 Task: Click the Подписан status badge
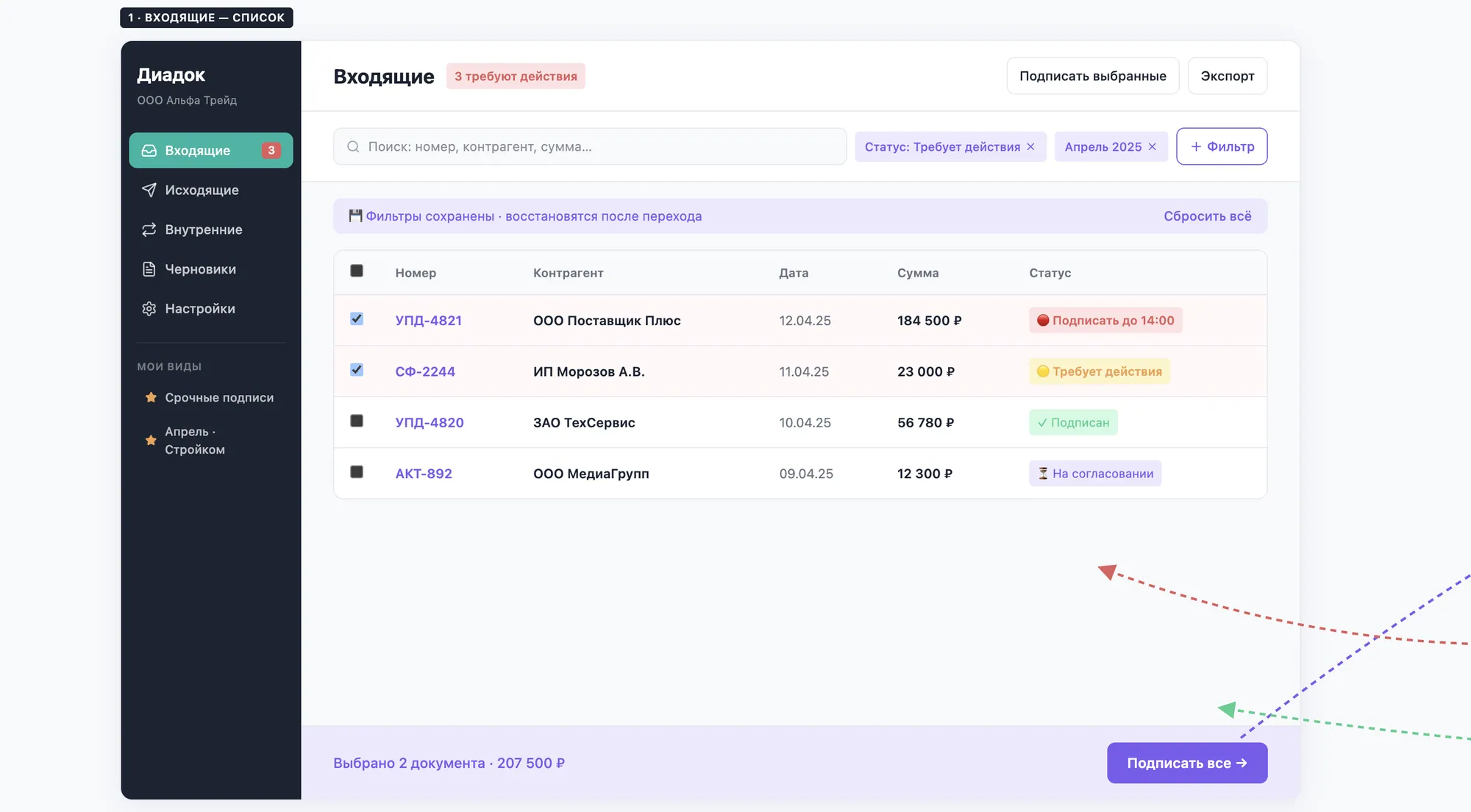(x=1073, y=422)
